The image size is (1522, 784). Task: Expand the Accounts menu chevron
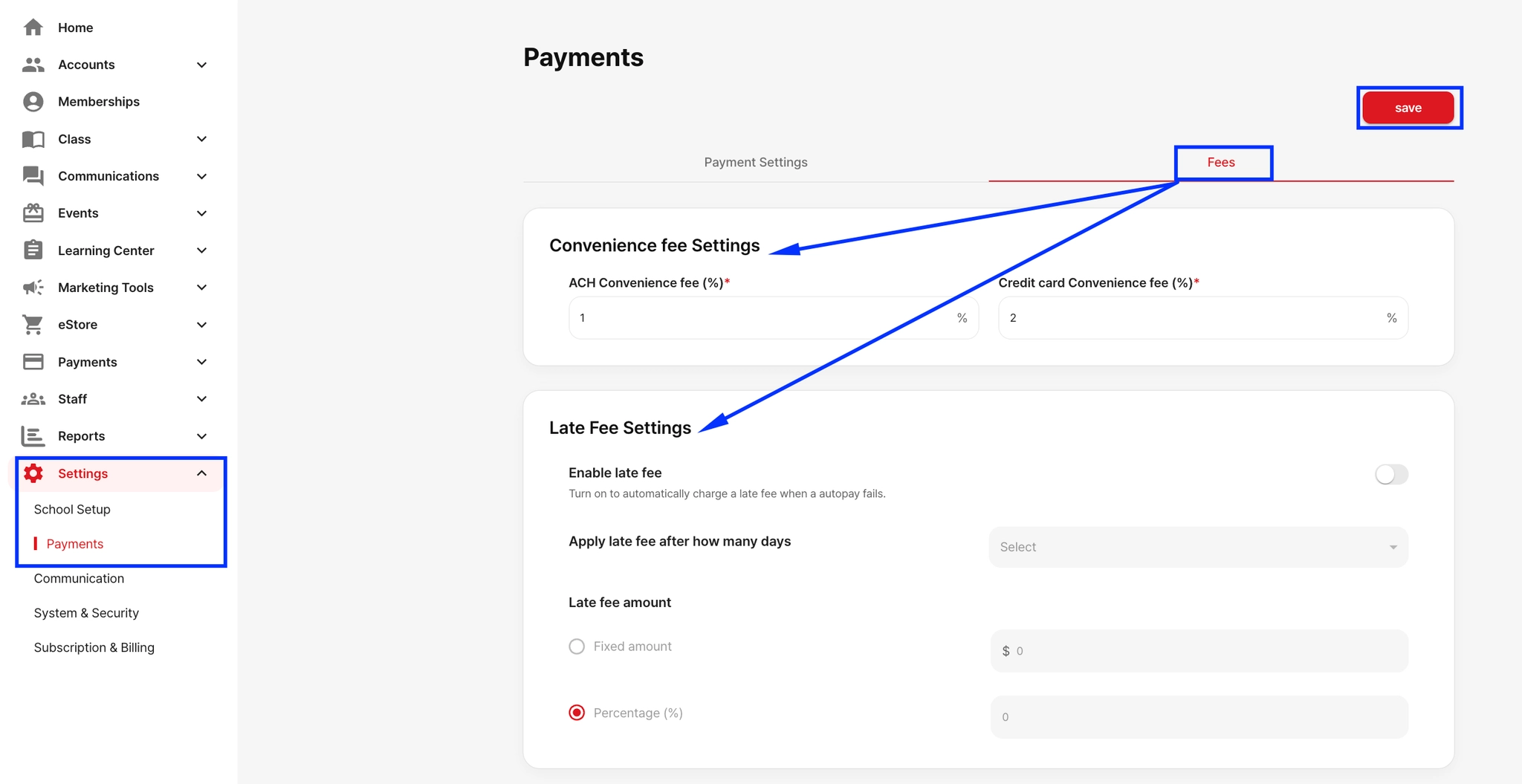tap(201, 65)
